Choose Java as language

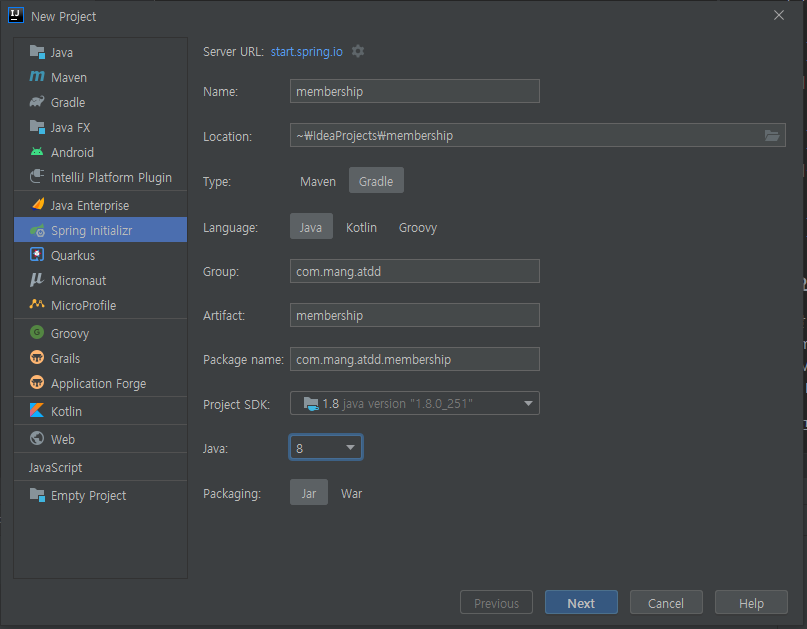[x=311, y=227]
